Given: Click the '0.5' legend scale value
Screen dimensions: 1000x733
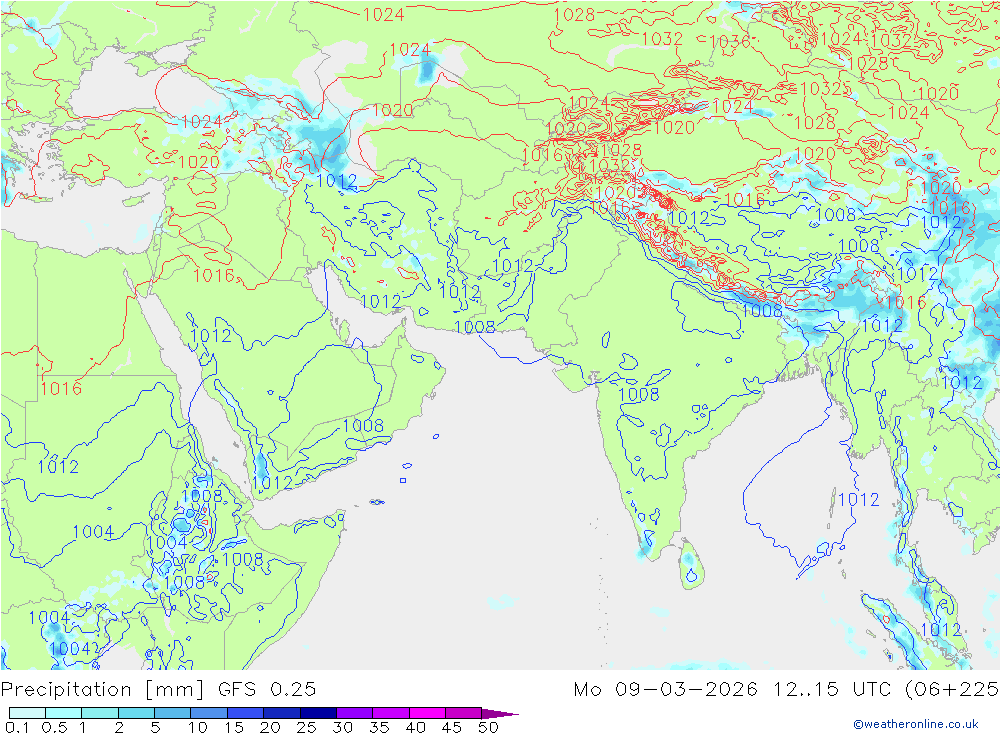Looking at the screenshot, I should (54, 727).
